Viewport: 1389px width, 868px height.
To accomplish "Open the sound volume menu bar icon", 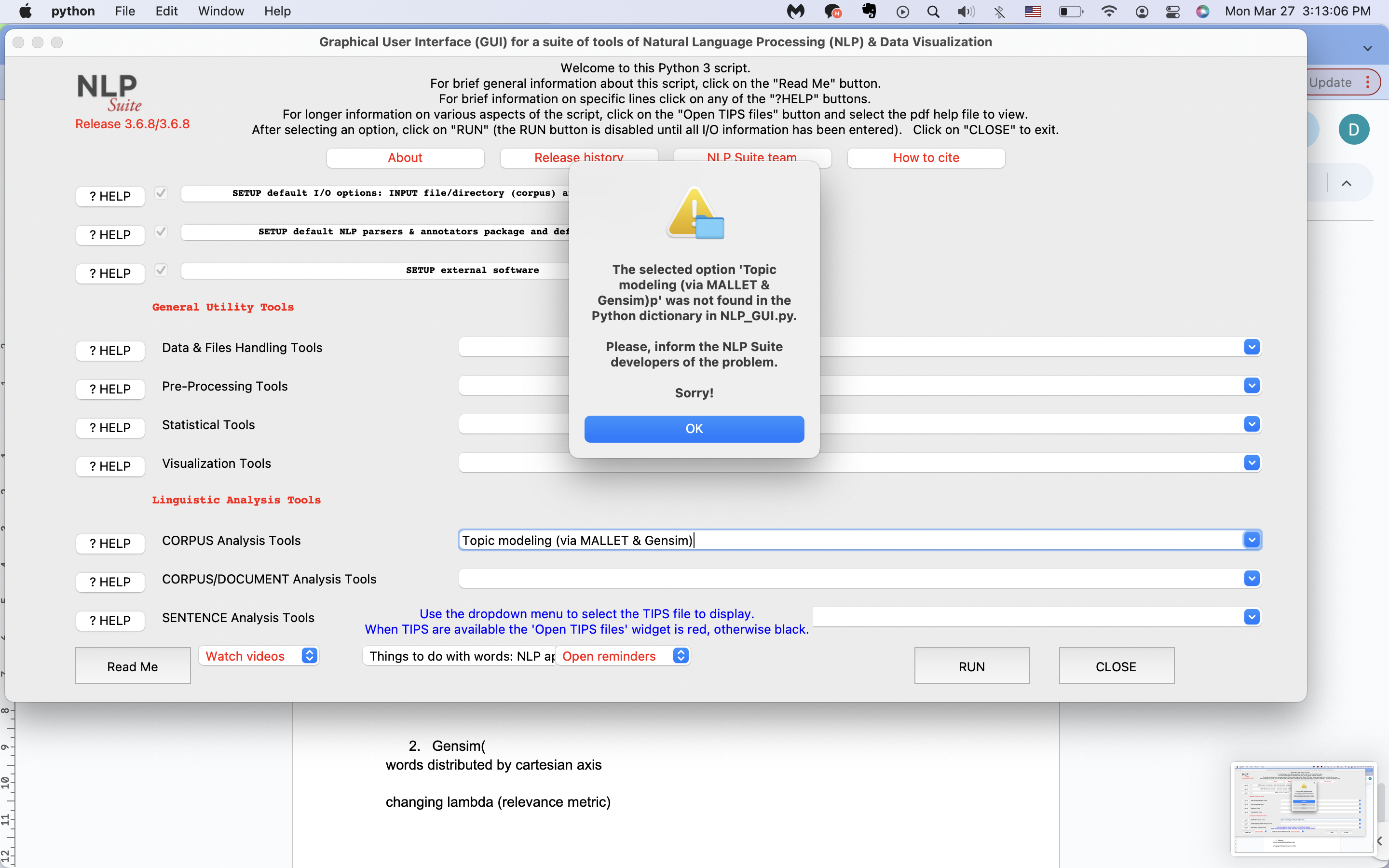I will (x=966, y=12).
